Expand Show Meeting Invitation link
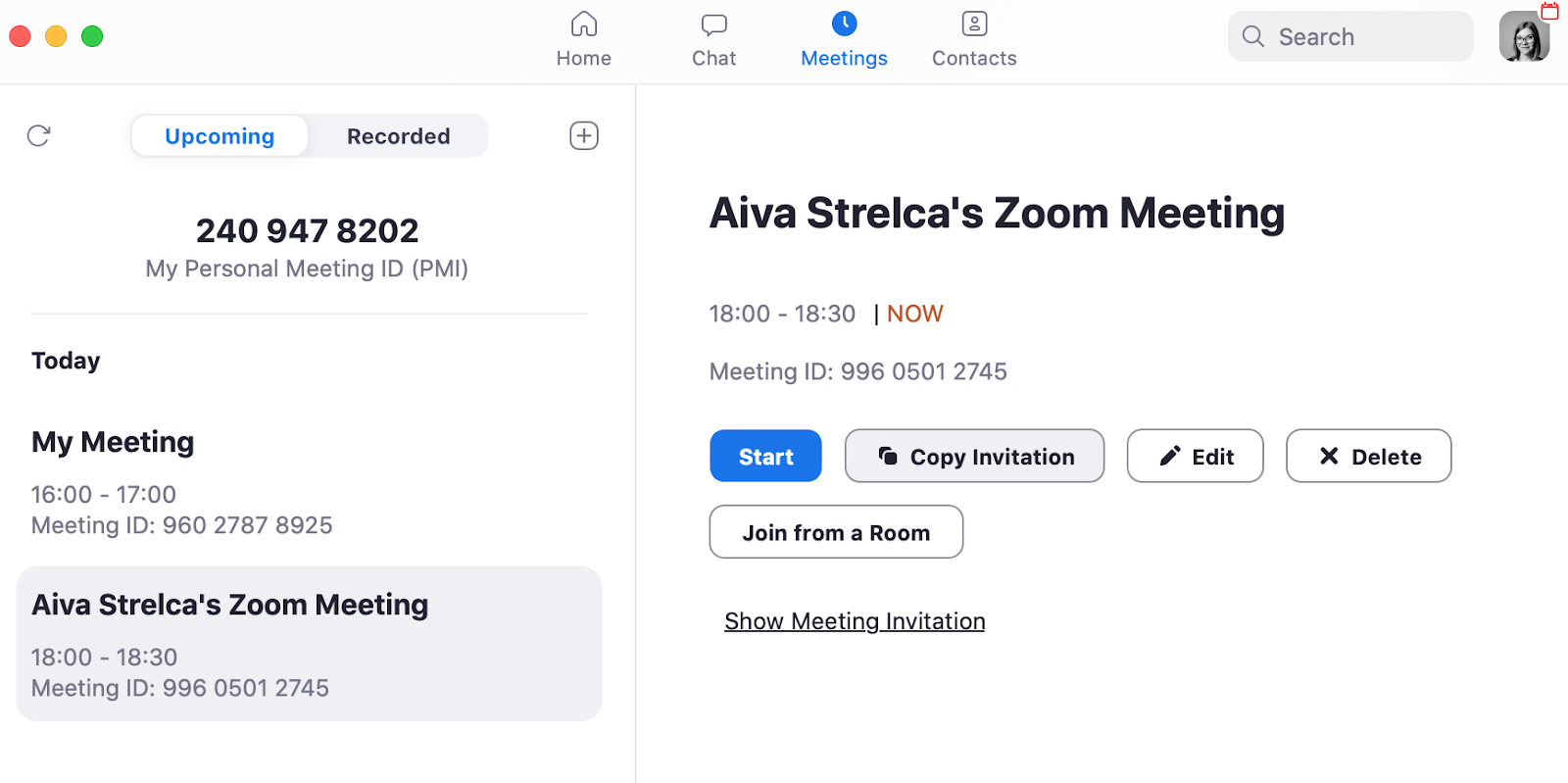This screenshot has width=1568, height=783. point(855,621)
